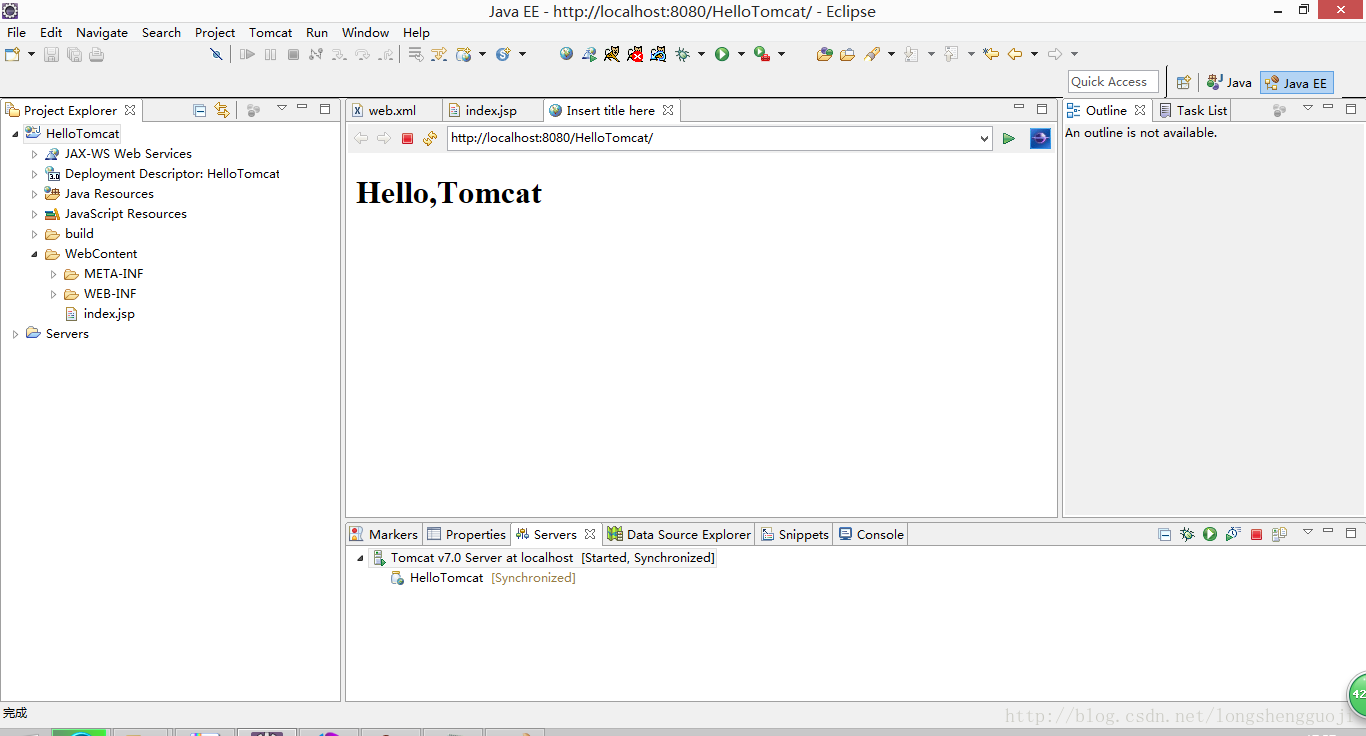Viewport: 1366px width, 736px height.
Task: Switch to the Java perspective button
Action: 1230,83
